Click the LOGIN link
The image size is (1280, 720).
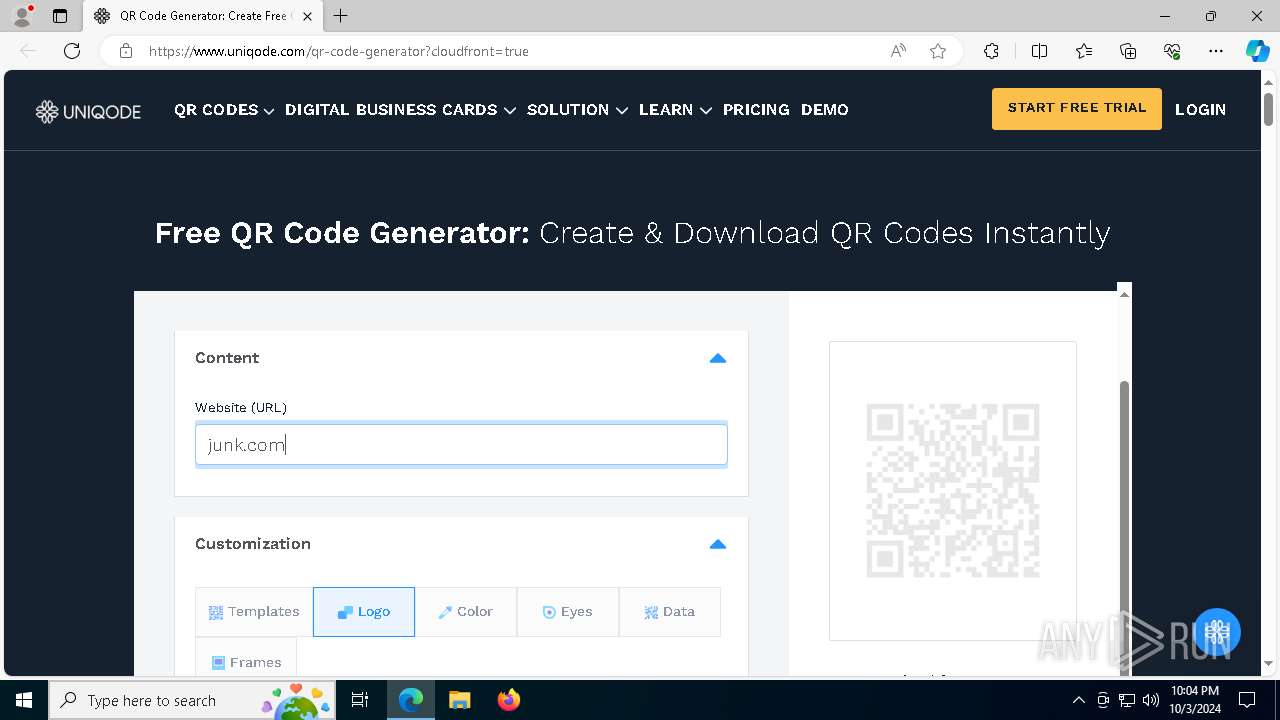[1200, 110]
